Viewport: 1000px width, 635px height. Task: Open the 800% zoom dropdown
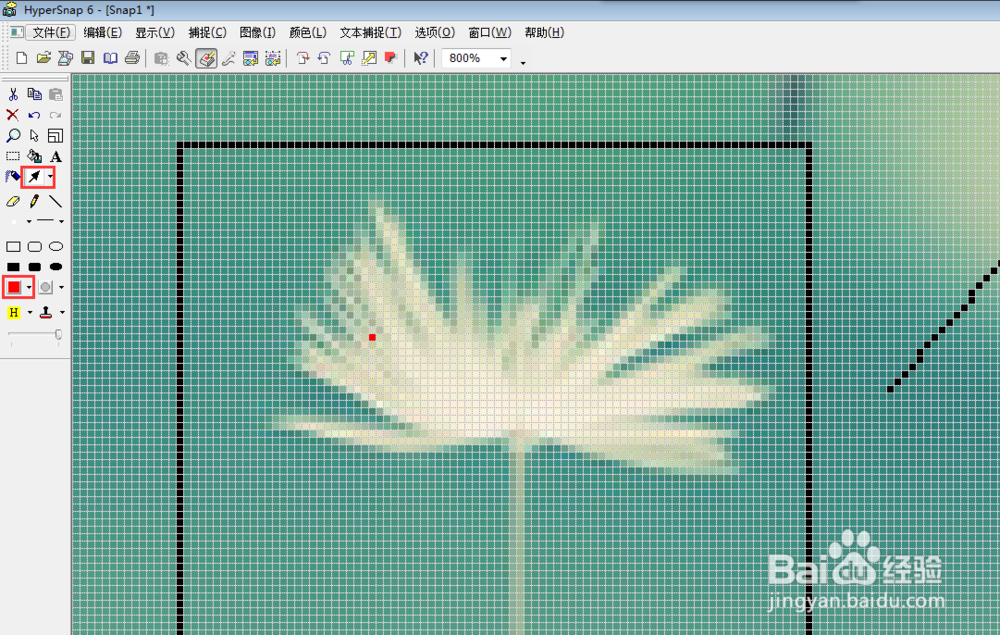coord(503,59)
